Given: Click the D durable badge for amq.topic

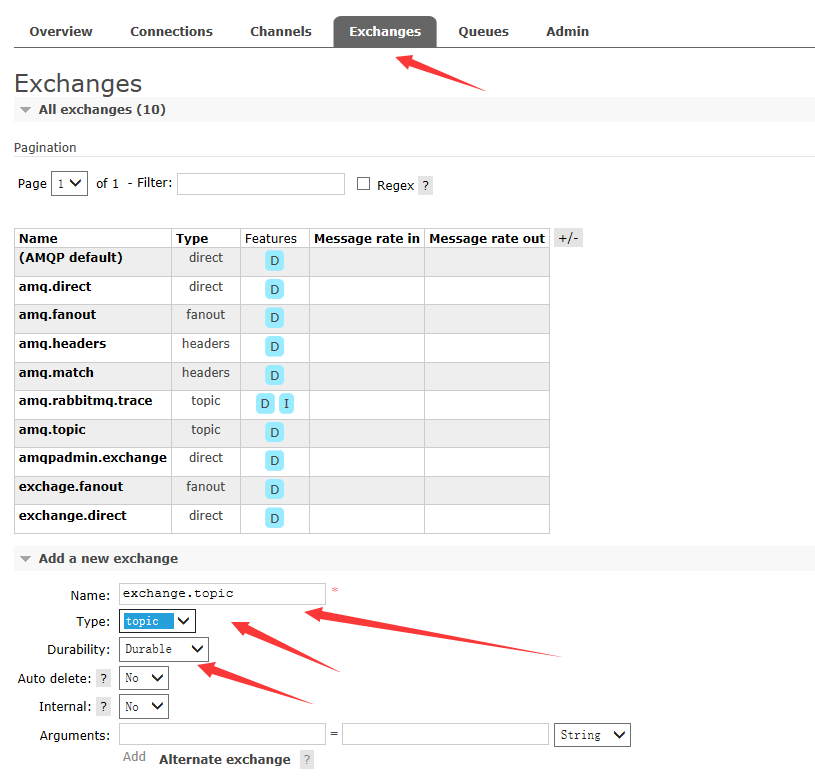Looking at the screenshot, I should click(x=274, y=432).
